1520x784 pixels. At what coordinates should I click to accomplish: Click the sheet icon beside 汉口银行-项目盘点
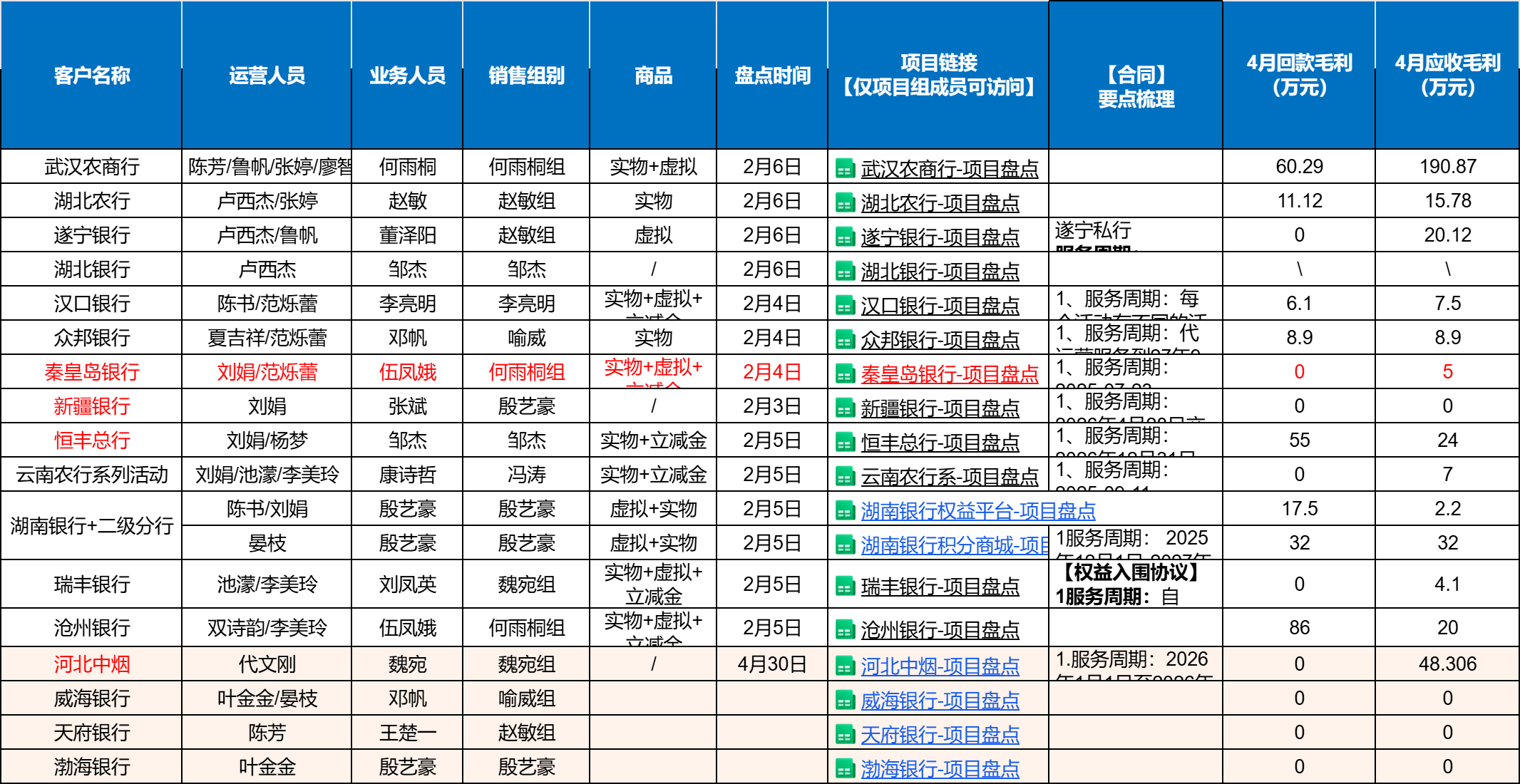[845, 306]
